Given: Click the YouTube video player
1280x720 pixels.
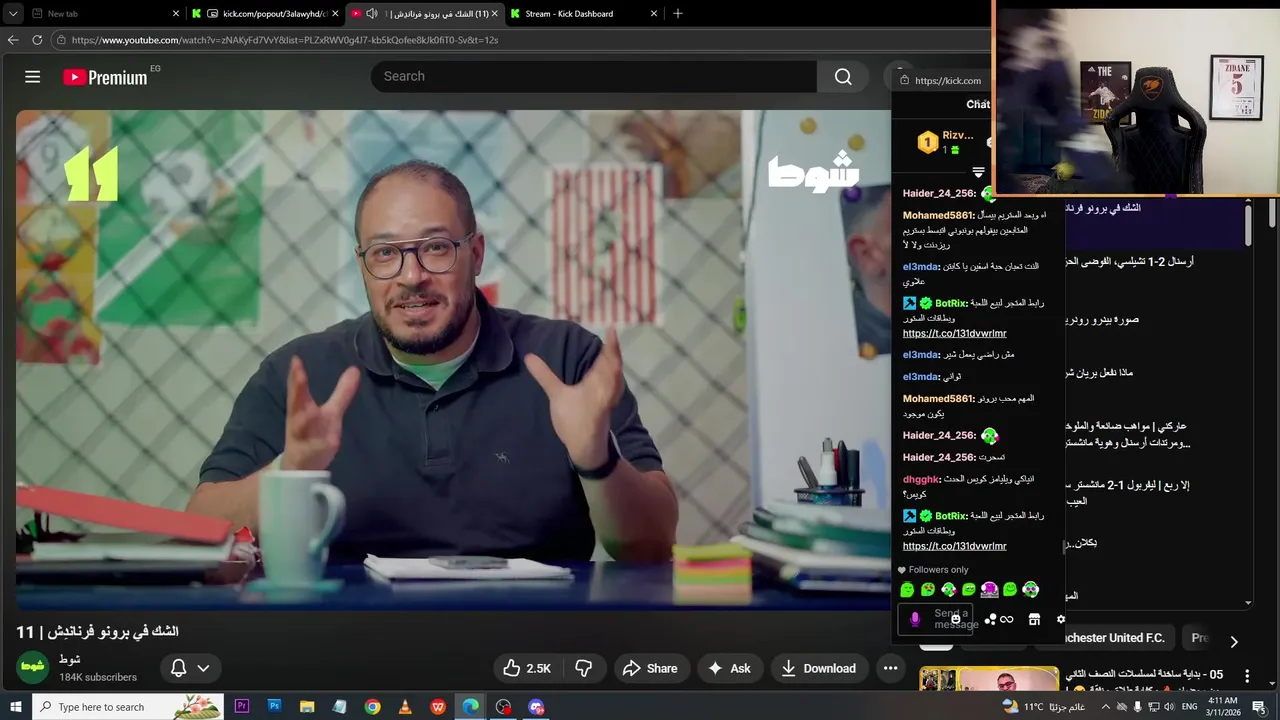Looking at the screenshot, I should (x=453, y=360).
